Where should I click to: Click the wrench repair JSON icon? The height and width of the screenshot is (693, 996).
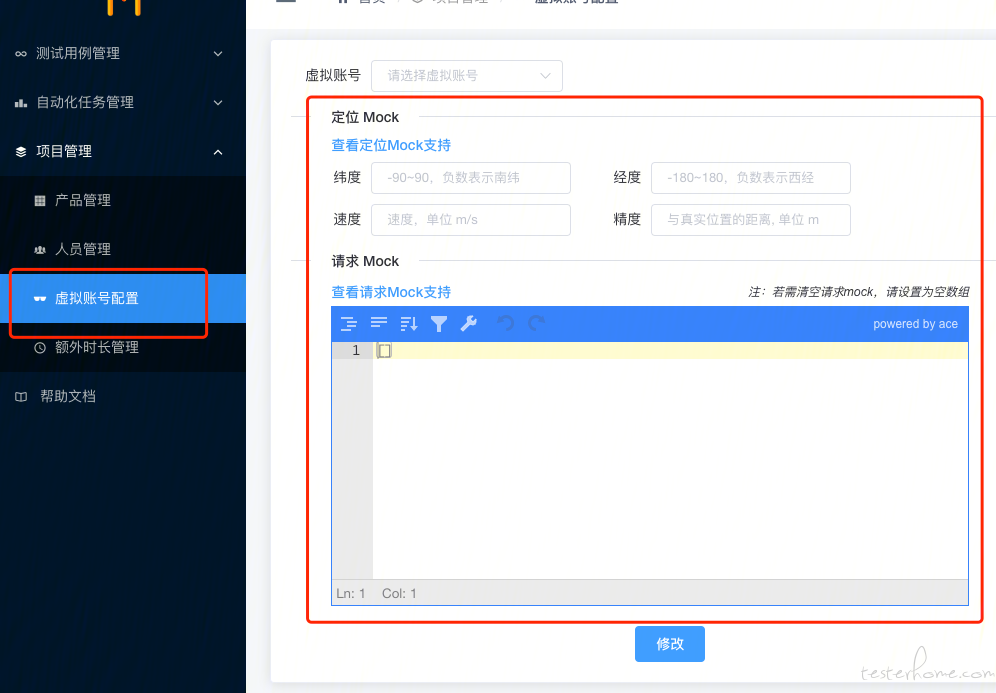469,324
